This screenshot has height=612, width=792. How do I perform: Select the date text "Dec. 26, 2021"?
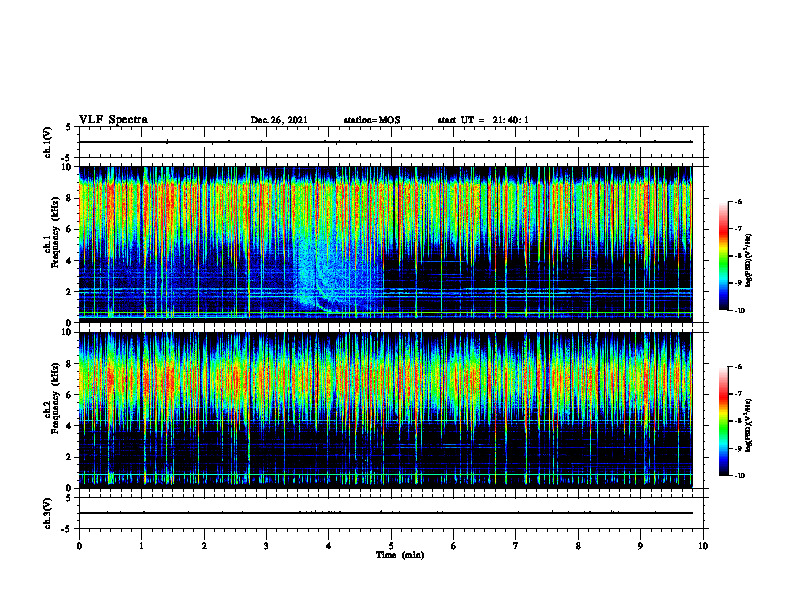pos(279,120)
